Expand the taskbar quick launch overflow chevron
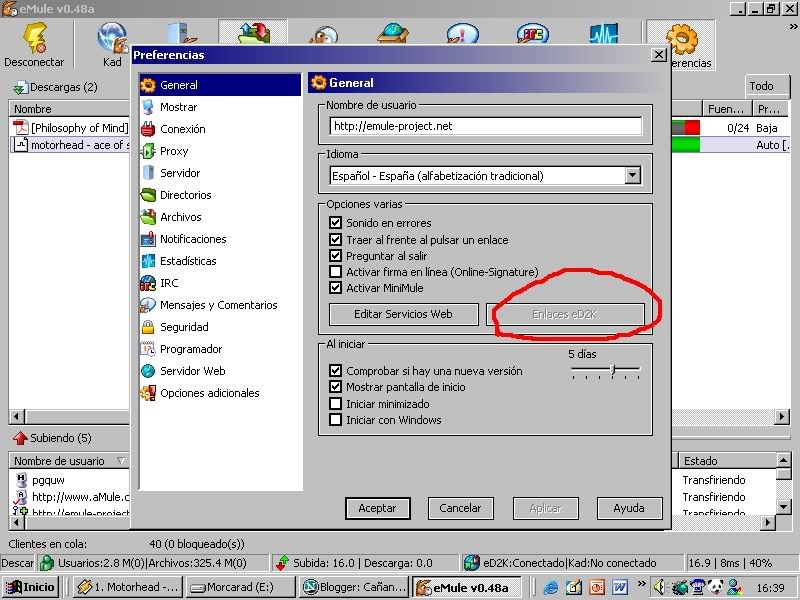The height and width of the screenshot is (600, 800). pos(641,583)
